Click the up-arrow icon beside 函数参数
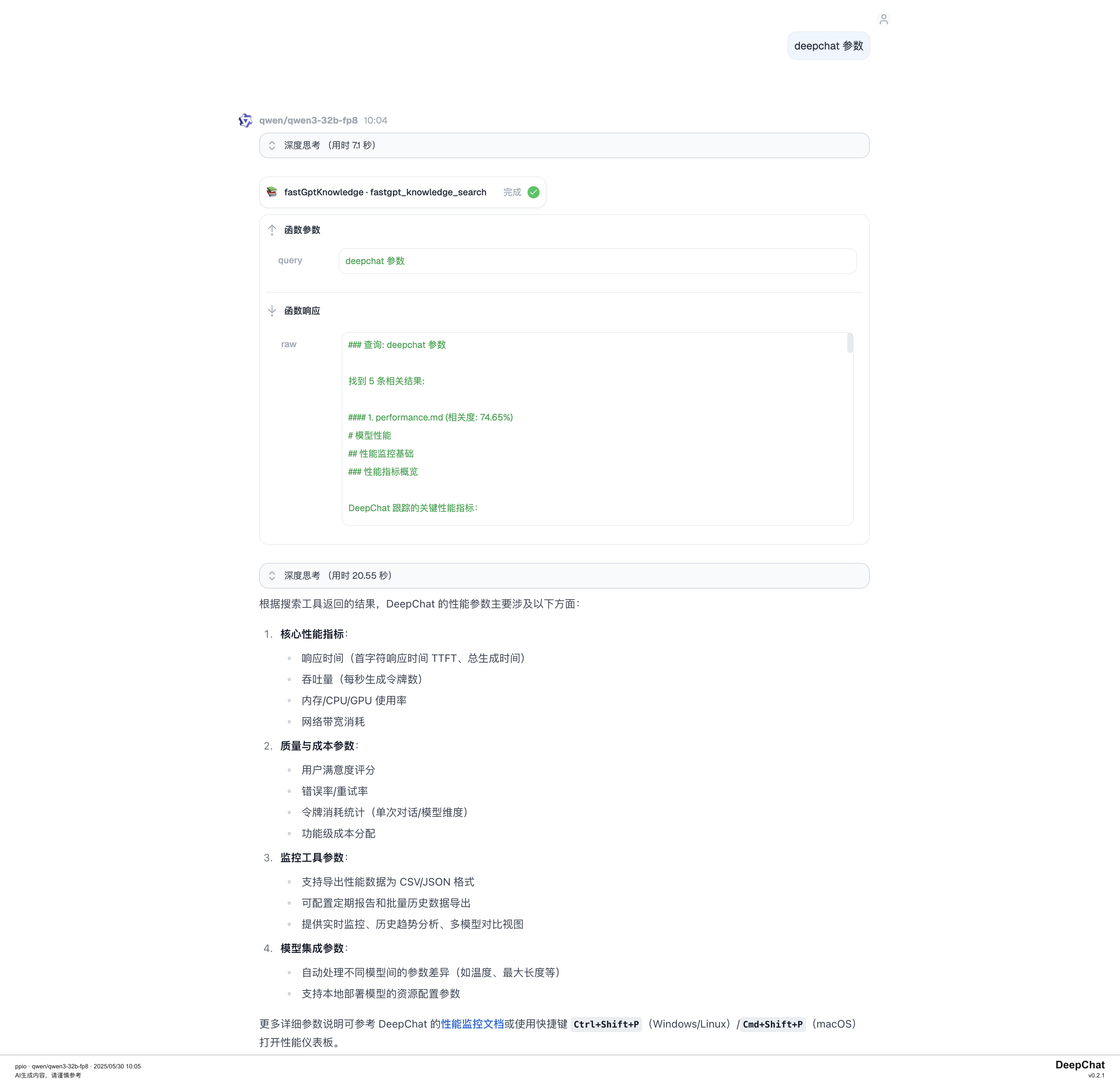Viewport: 1120px width, 1085px height. pyautogui.click(x=272, y=230)
